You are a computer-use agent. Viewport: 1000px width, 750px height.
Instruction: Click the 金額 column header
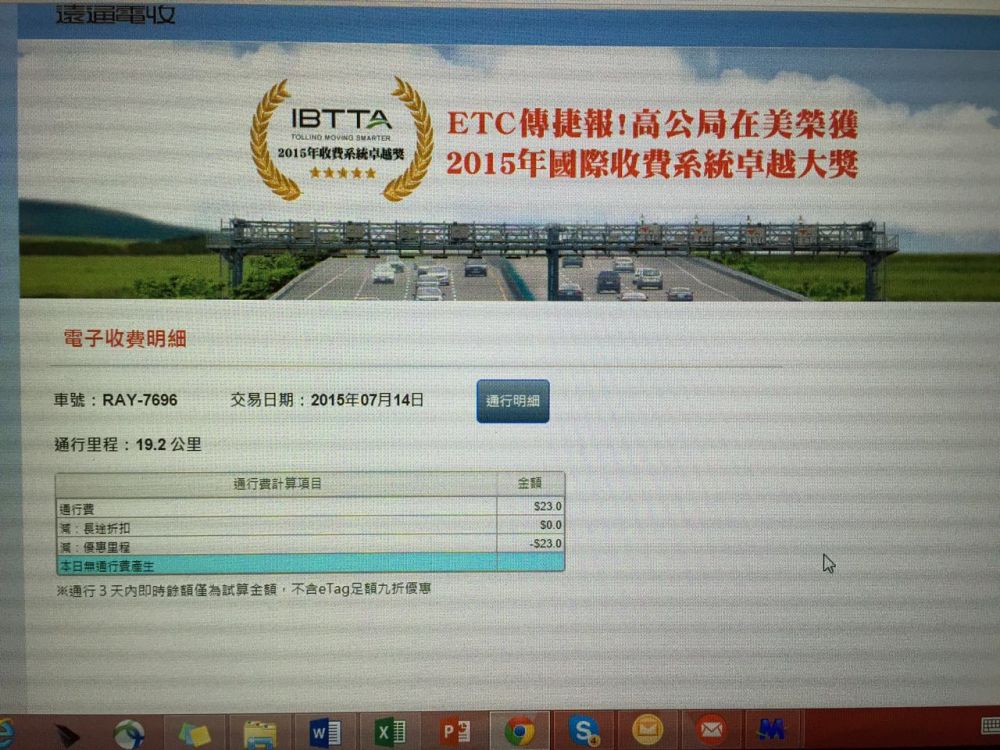click(530, 483)
